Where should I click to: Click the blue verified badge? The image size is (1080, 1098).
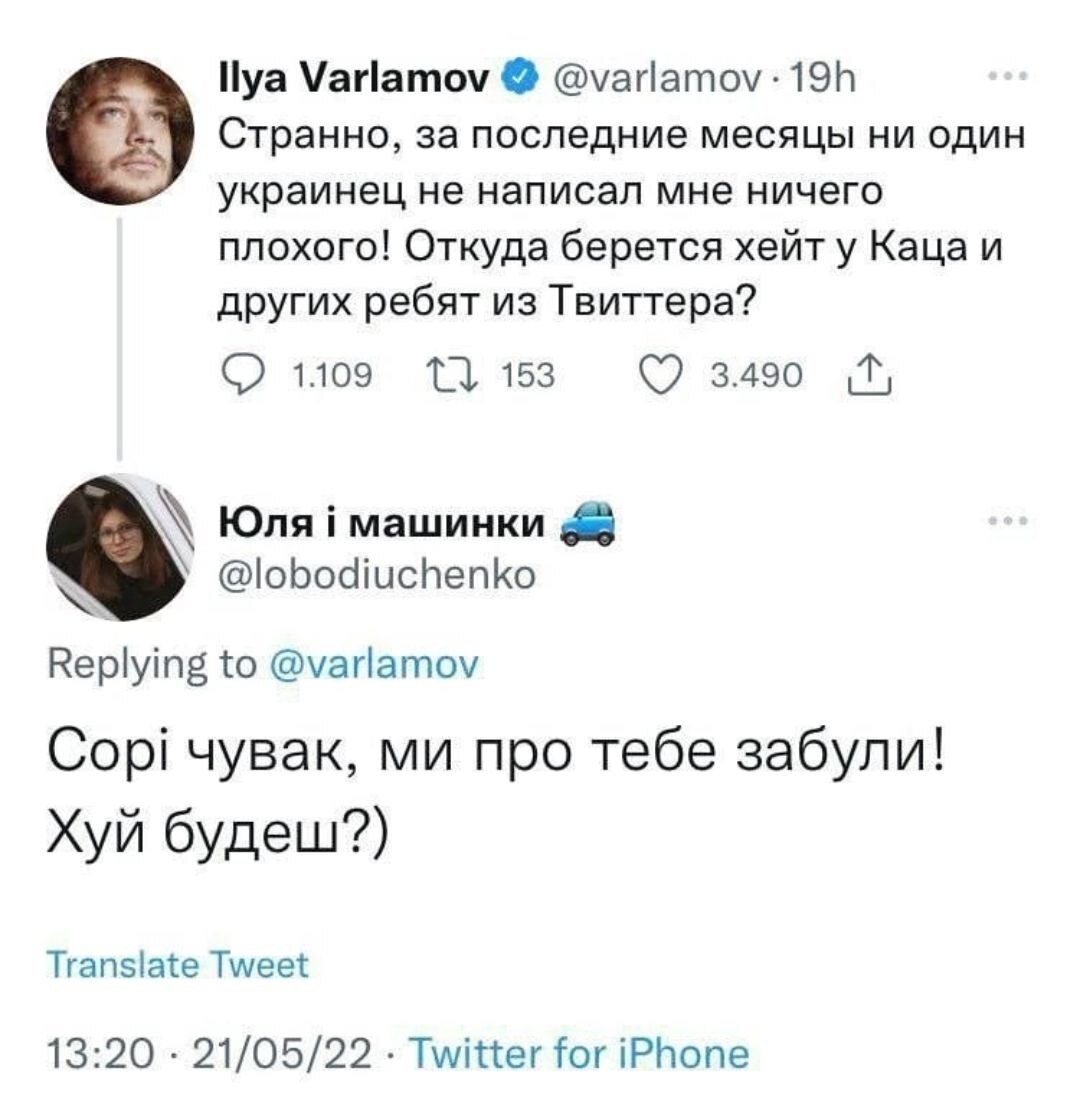520,74
